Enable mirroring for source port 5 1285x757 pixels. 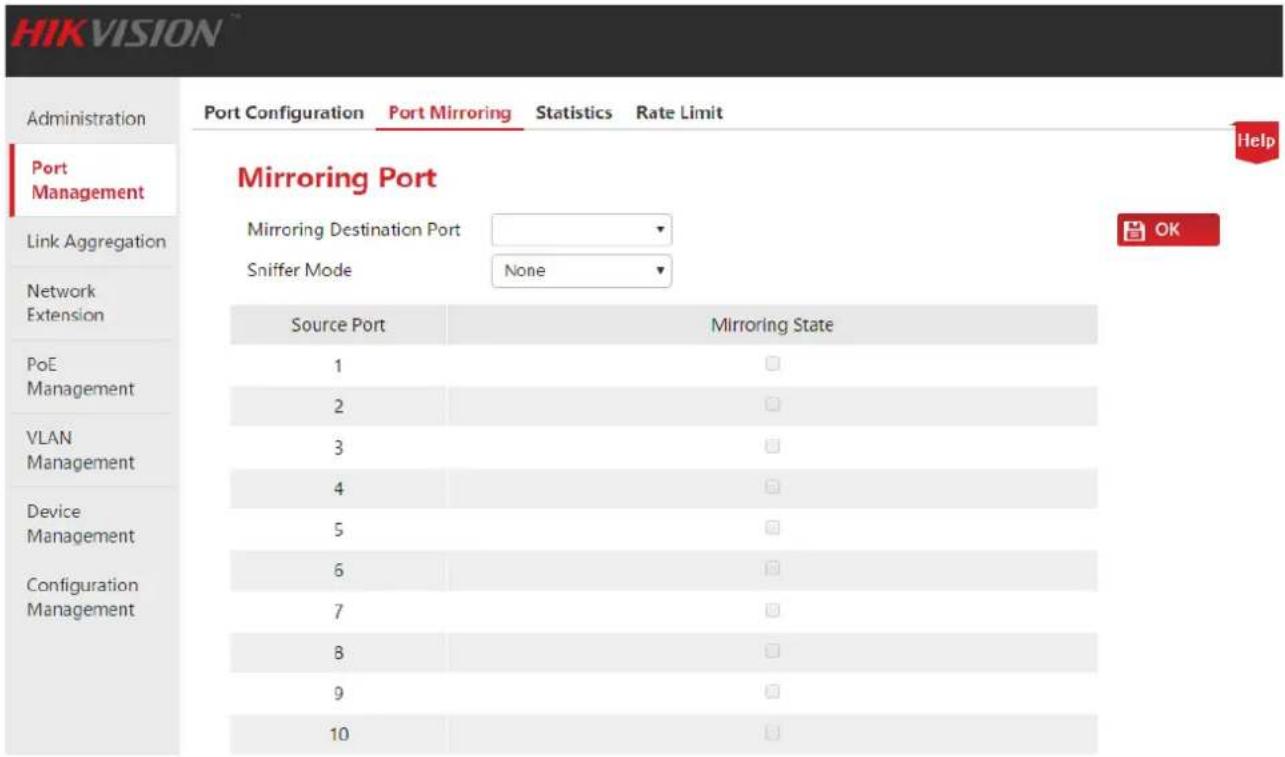point(772,528)
